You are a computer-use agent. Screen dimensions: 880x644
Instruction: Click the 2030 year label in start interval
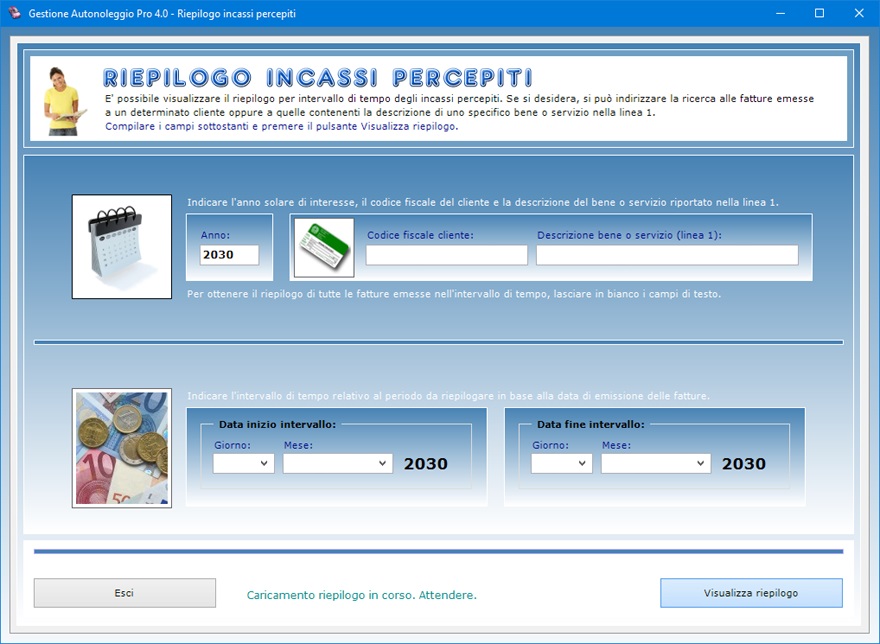[x=426, y=464]
